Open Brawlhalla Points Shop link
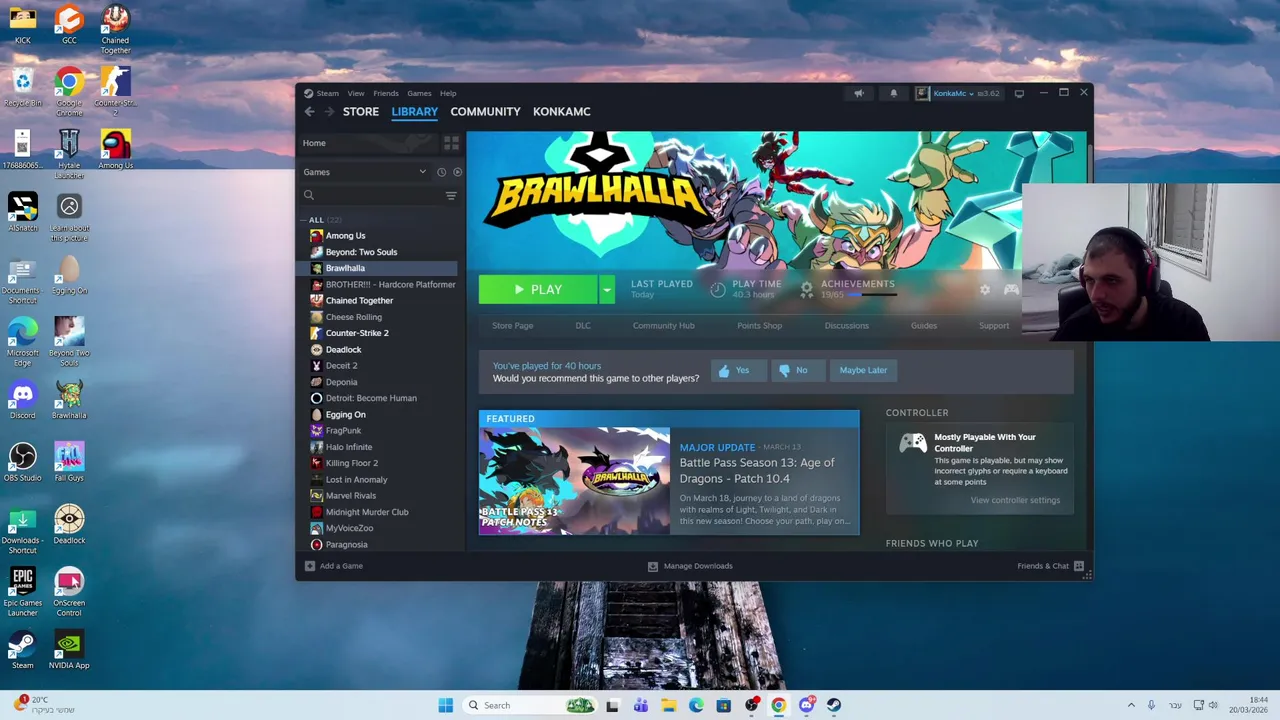1280x720 pixels. 759,326
